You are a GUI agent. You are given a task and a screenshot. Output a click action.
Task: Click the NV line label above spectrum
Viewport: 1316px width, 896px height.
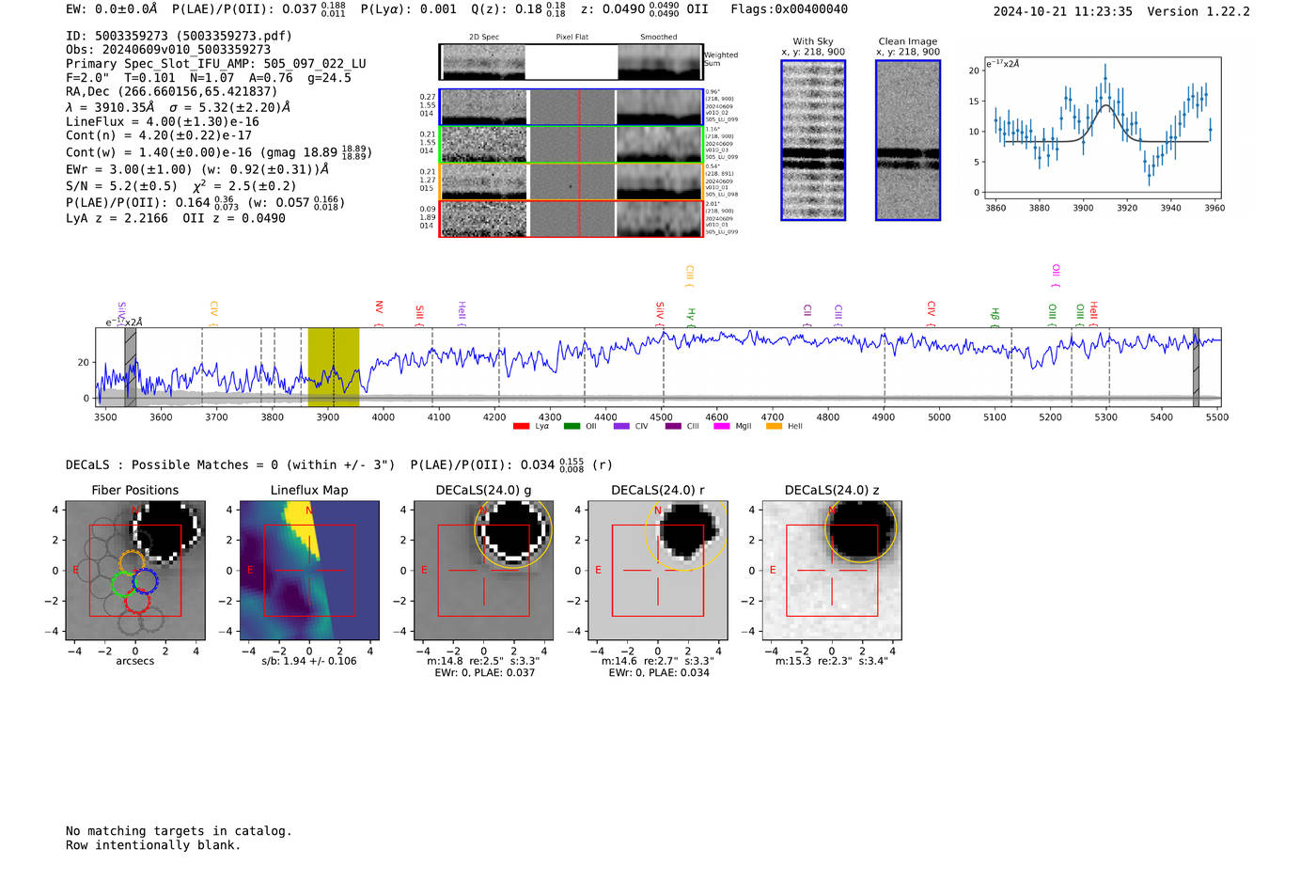379,312
